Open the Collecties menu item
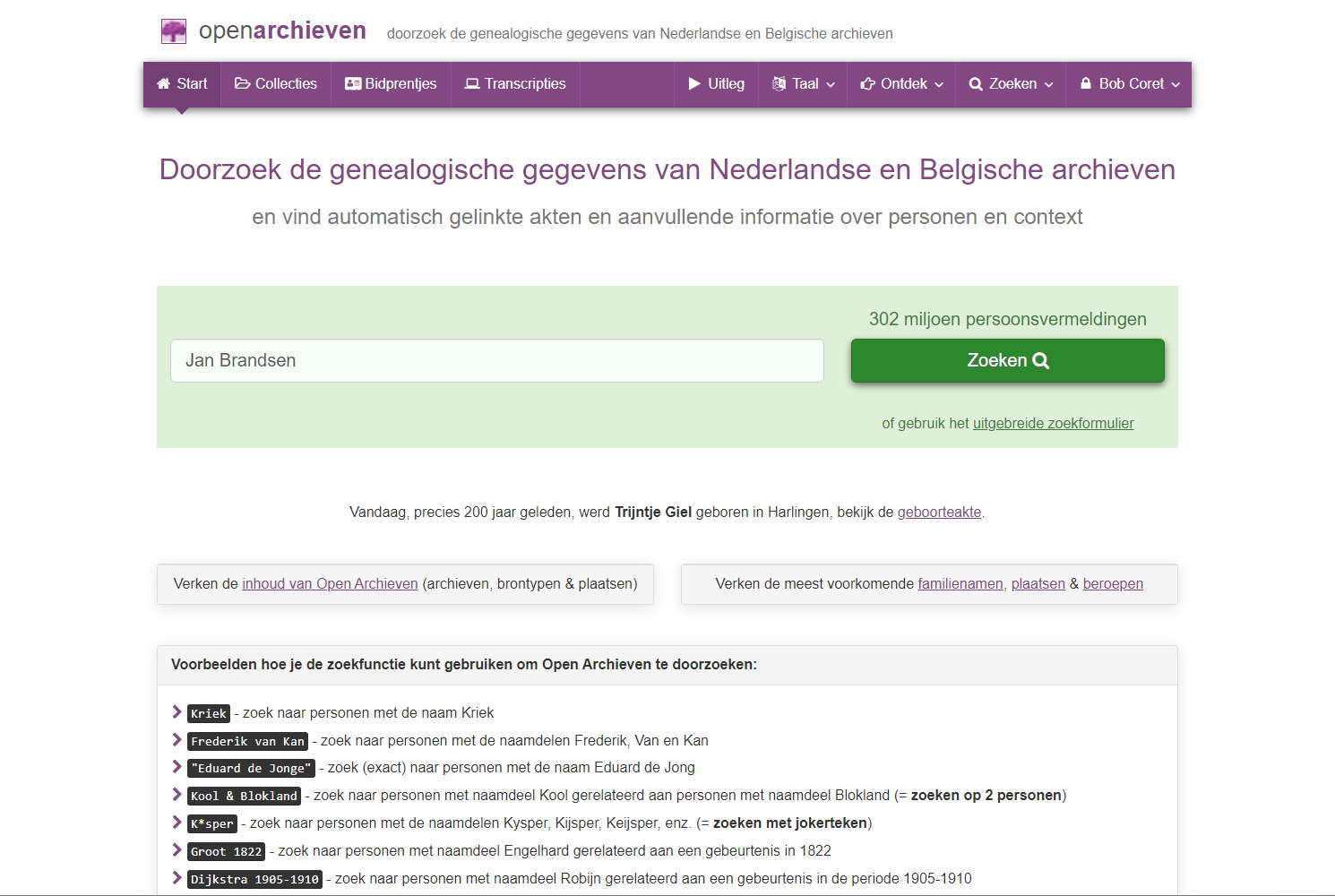This screenshot has height=896, width=1335. pos(276,84)
